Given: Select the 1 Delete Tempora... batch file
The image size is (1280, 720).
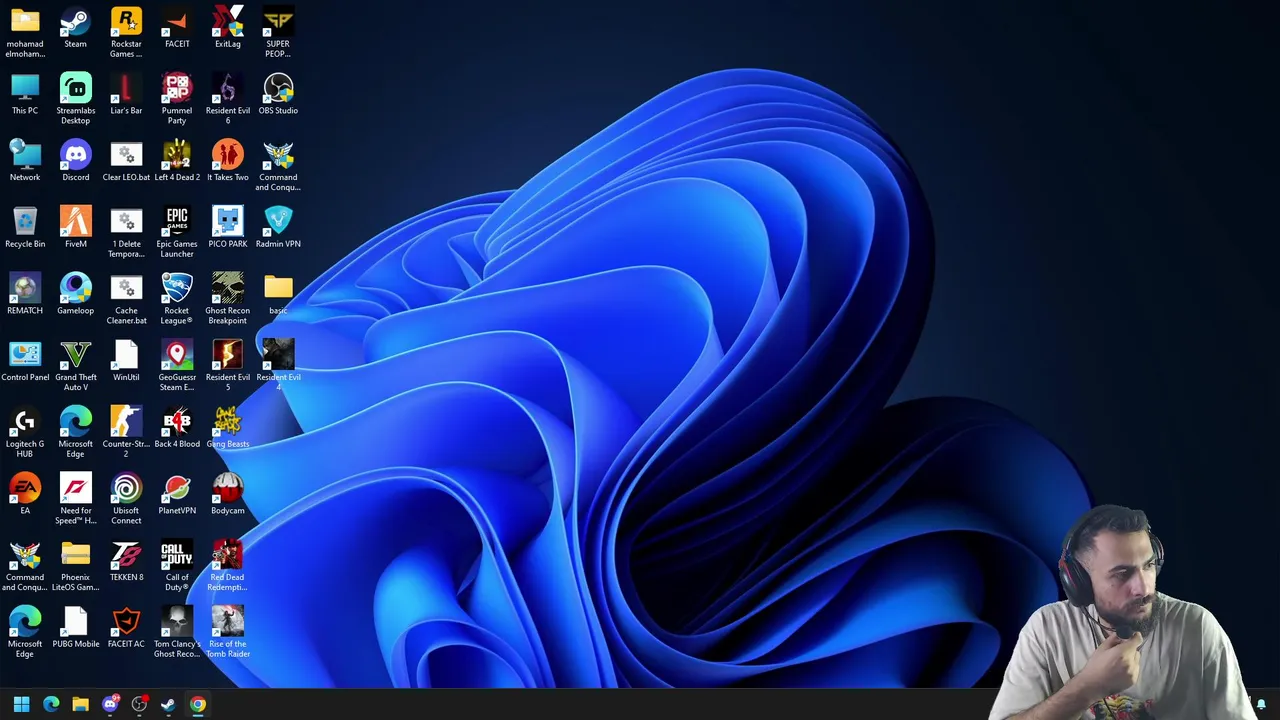Looking at the screenshot, I should coord(126,231).
